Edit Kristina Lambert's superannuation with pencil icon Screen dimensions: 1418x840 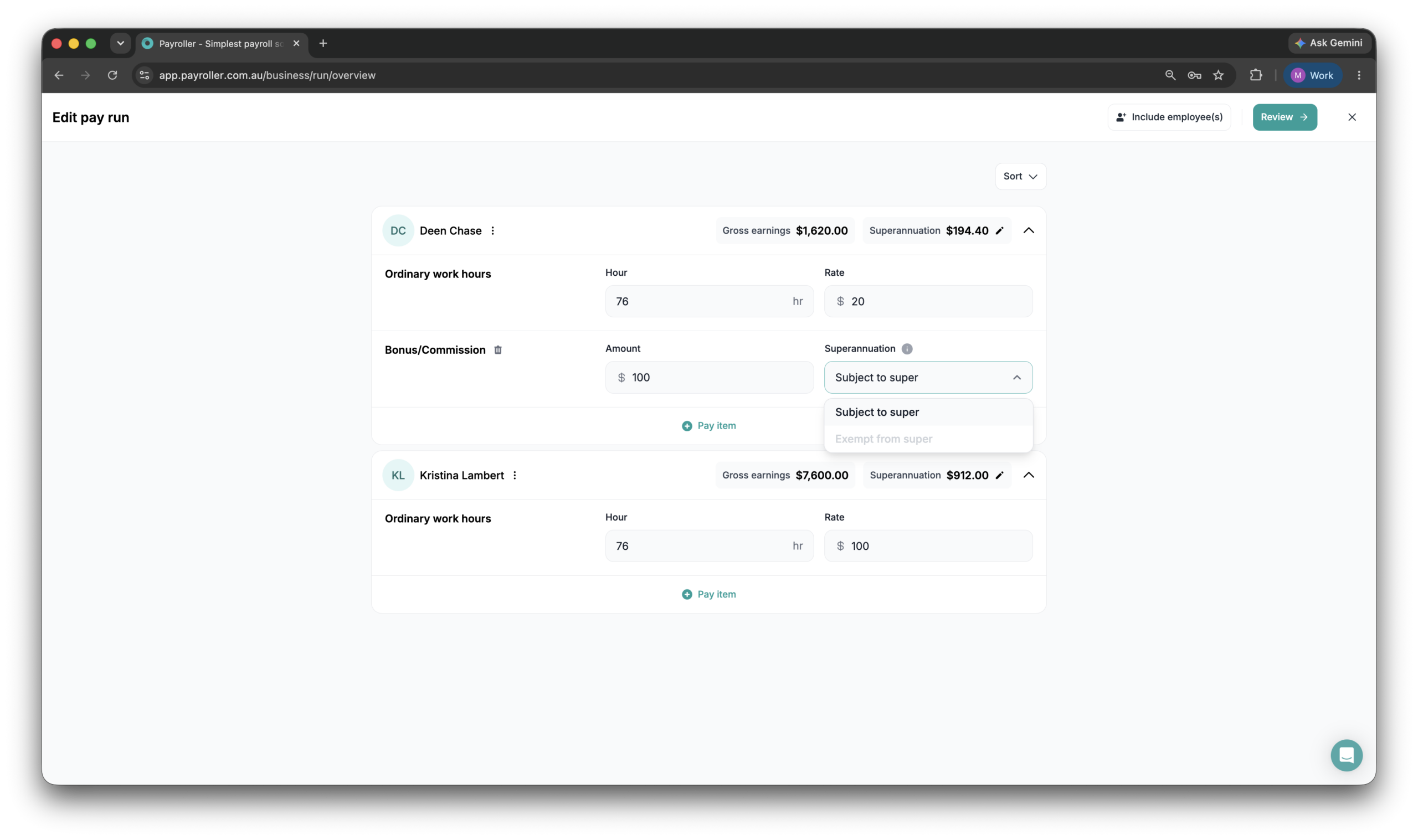coord(999,475)
